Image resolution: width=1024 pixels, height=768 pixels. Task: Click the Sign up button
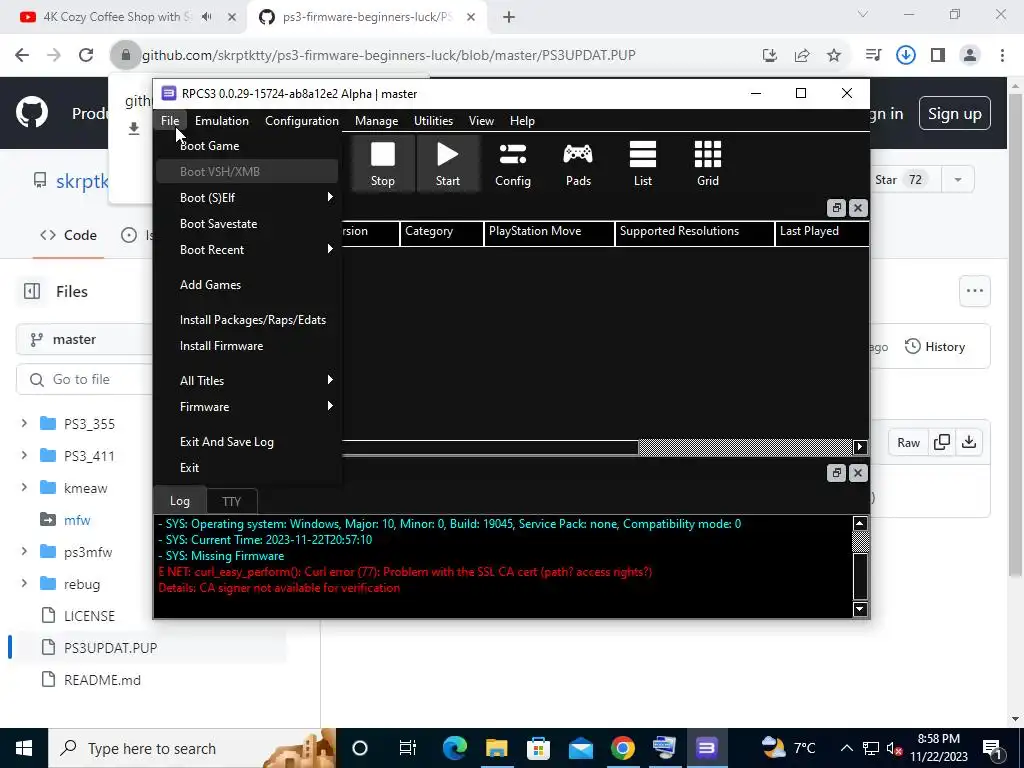(955, 114)
